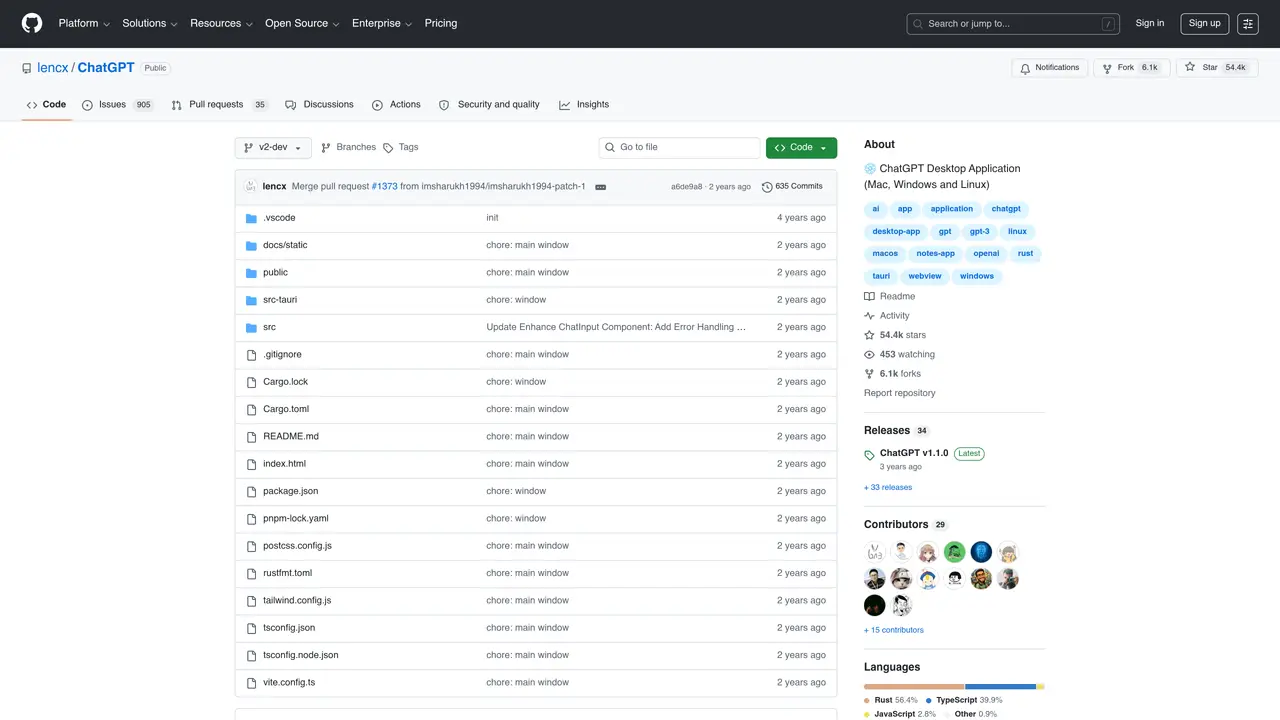Open the Resources dropdown menu
This screenshot has width=1280, height=720.
click(x=221, y=23)
